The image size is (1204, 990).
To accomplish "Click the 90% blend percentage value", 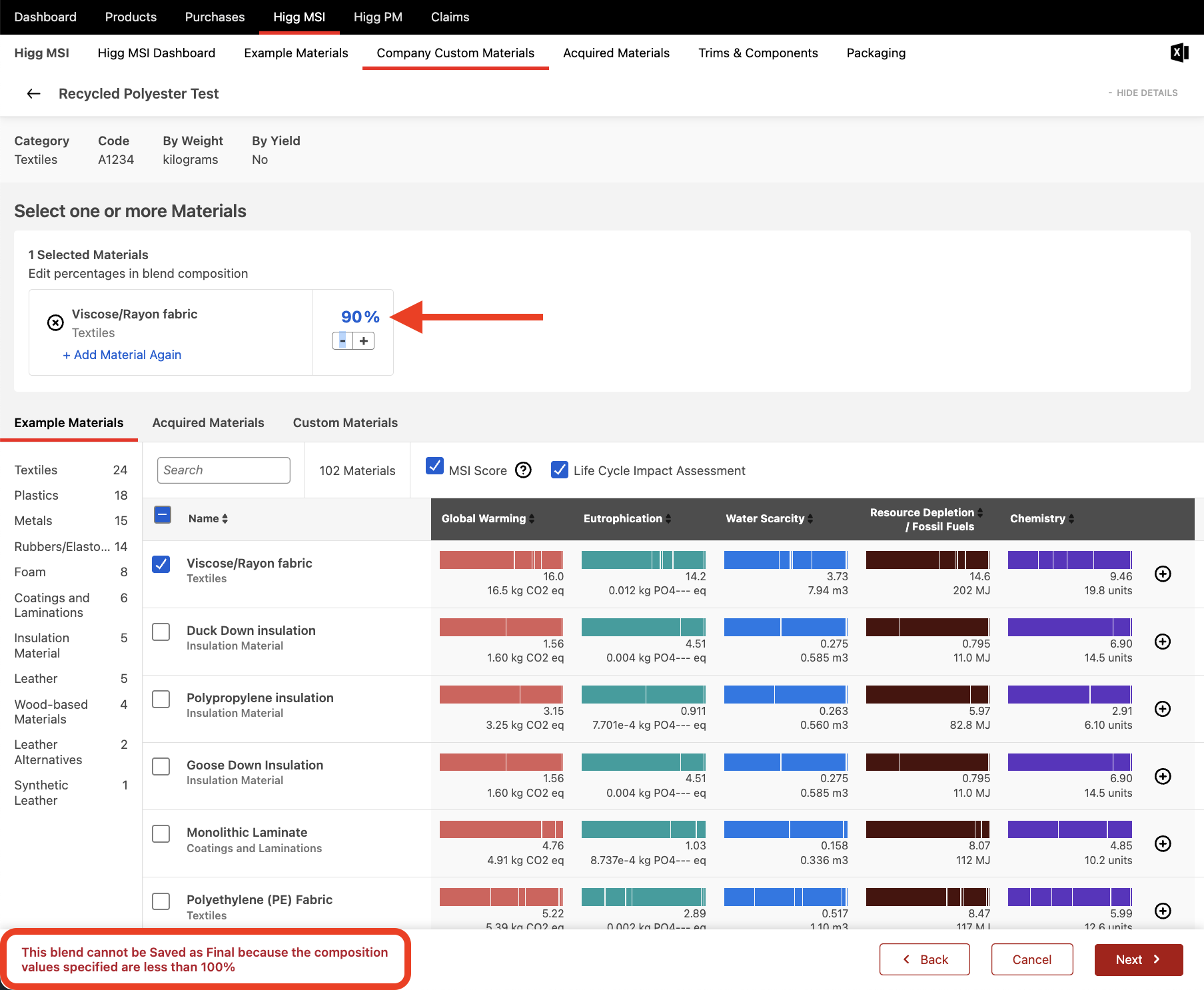I will click(360, 316).
